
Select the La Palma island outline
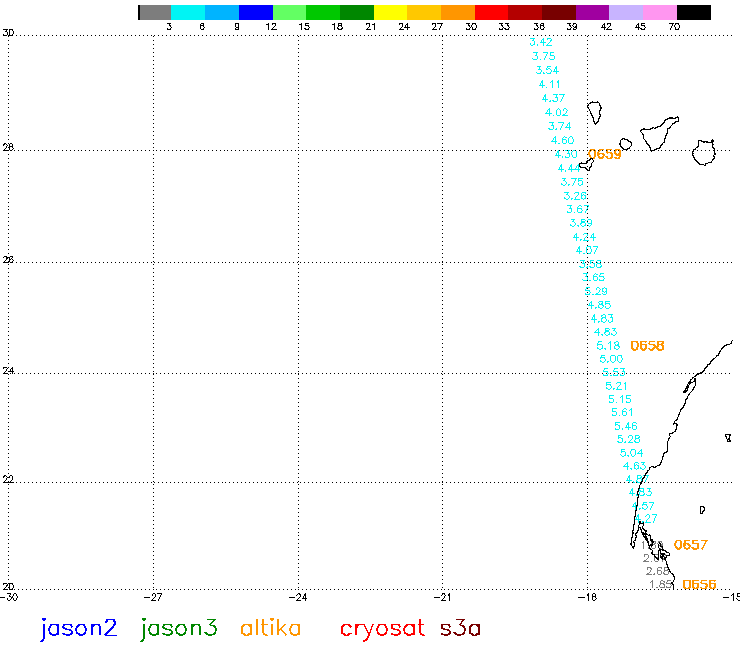click(x=595, y=112)
